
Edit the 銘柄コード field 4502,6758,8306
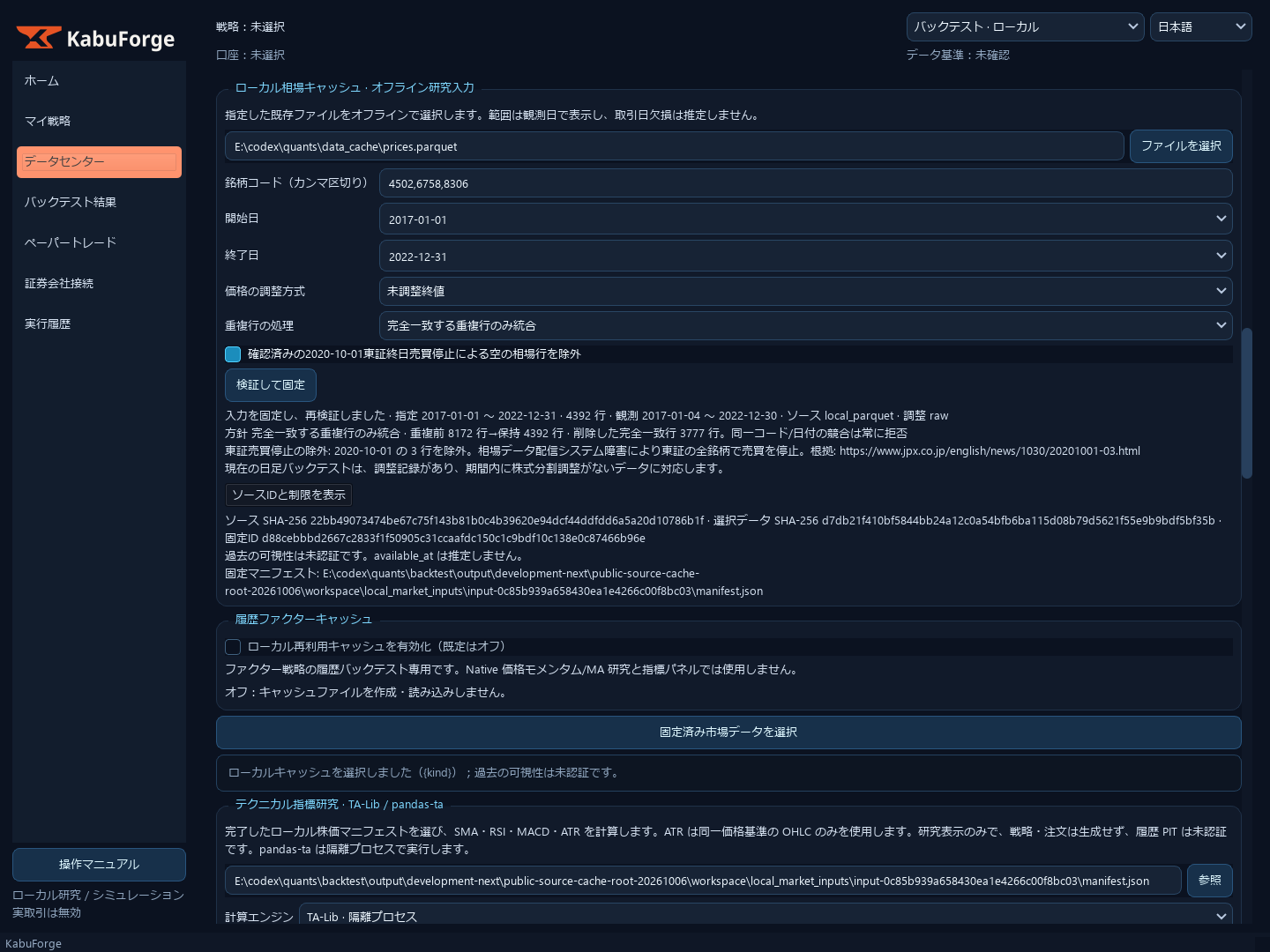point(805,183)
